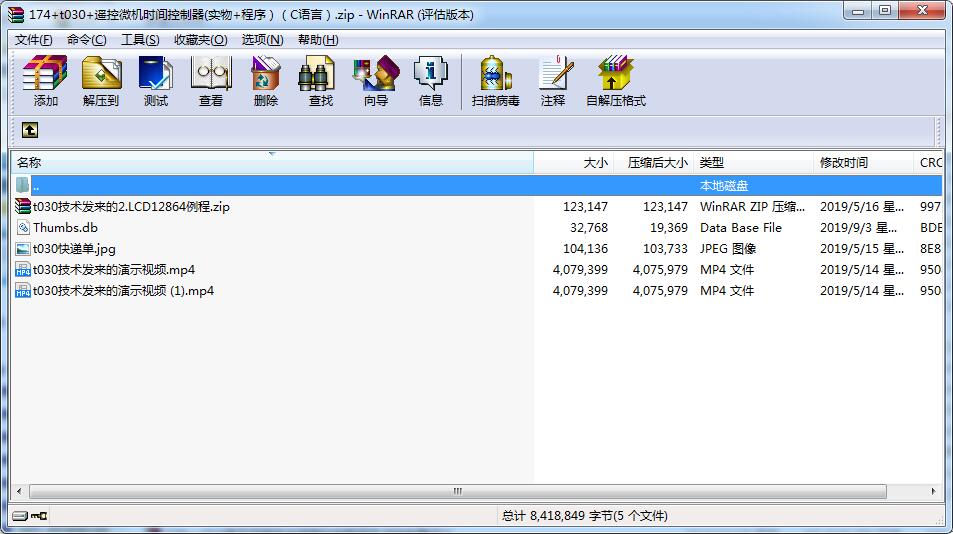Select file name t030快递单.jpg

click(x=74, y=248)
